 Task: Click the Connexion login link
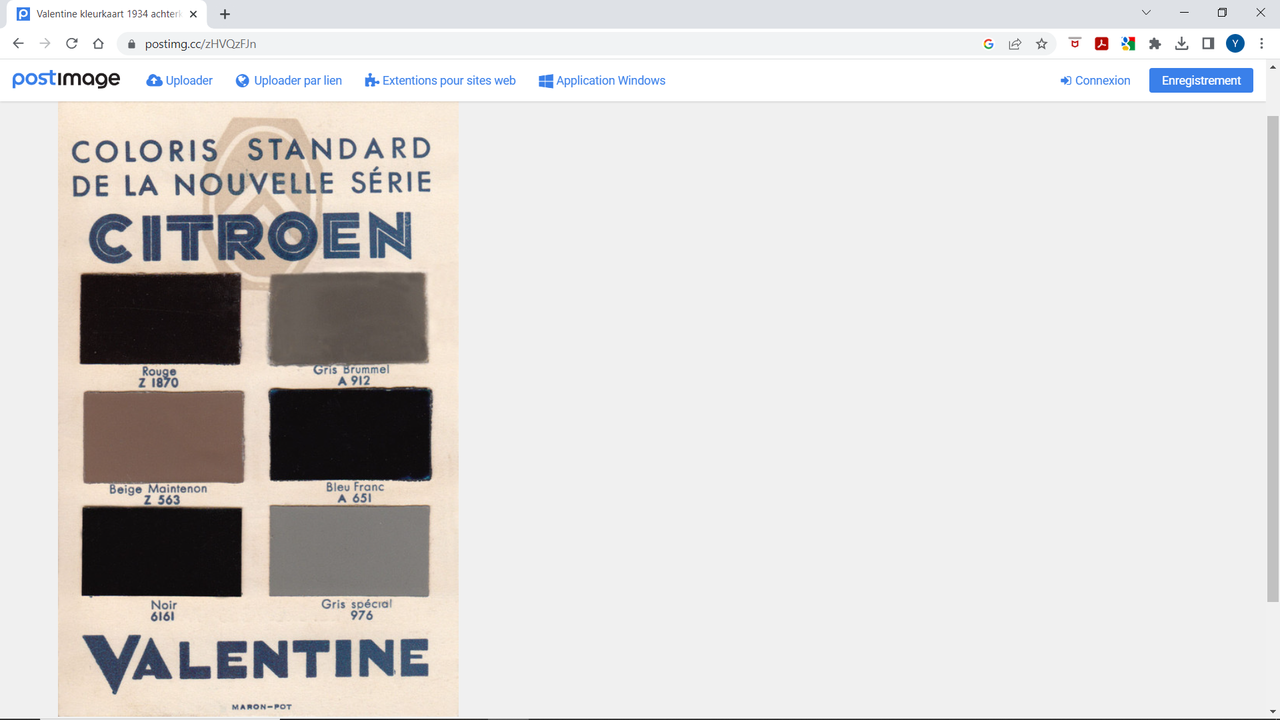click(x=1095, y=81)
